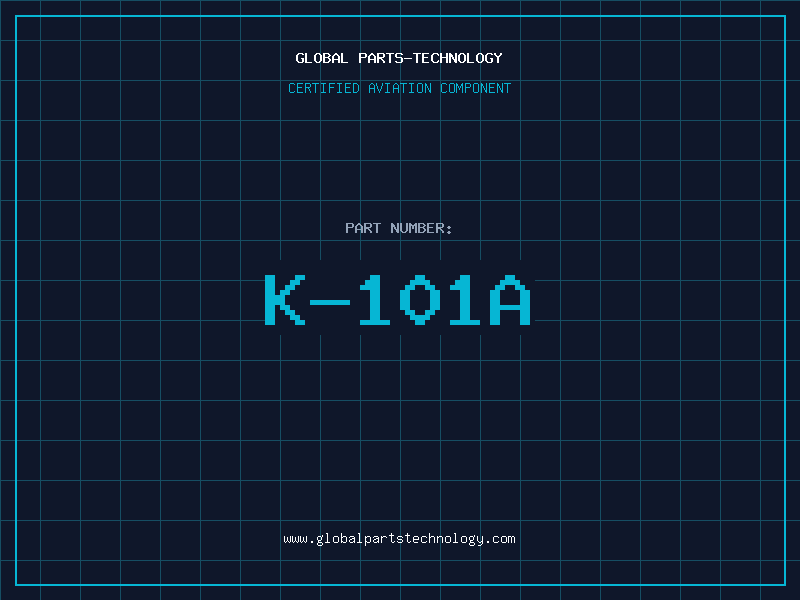Click the word "GLOBAL" in the header
This screenshot has width=800, height=600.
tap(321, 58)
